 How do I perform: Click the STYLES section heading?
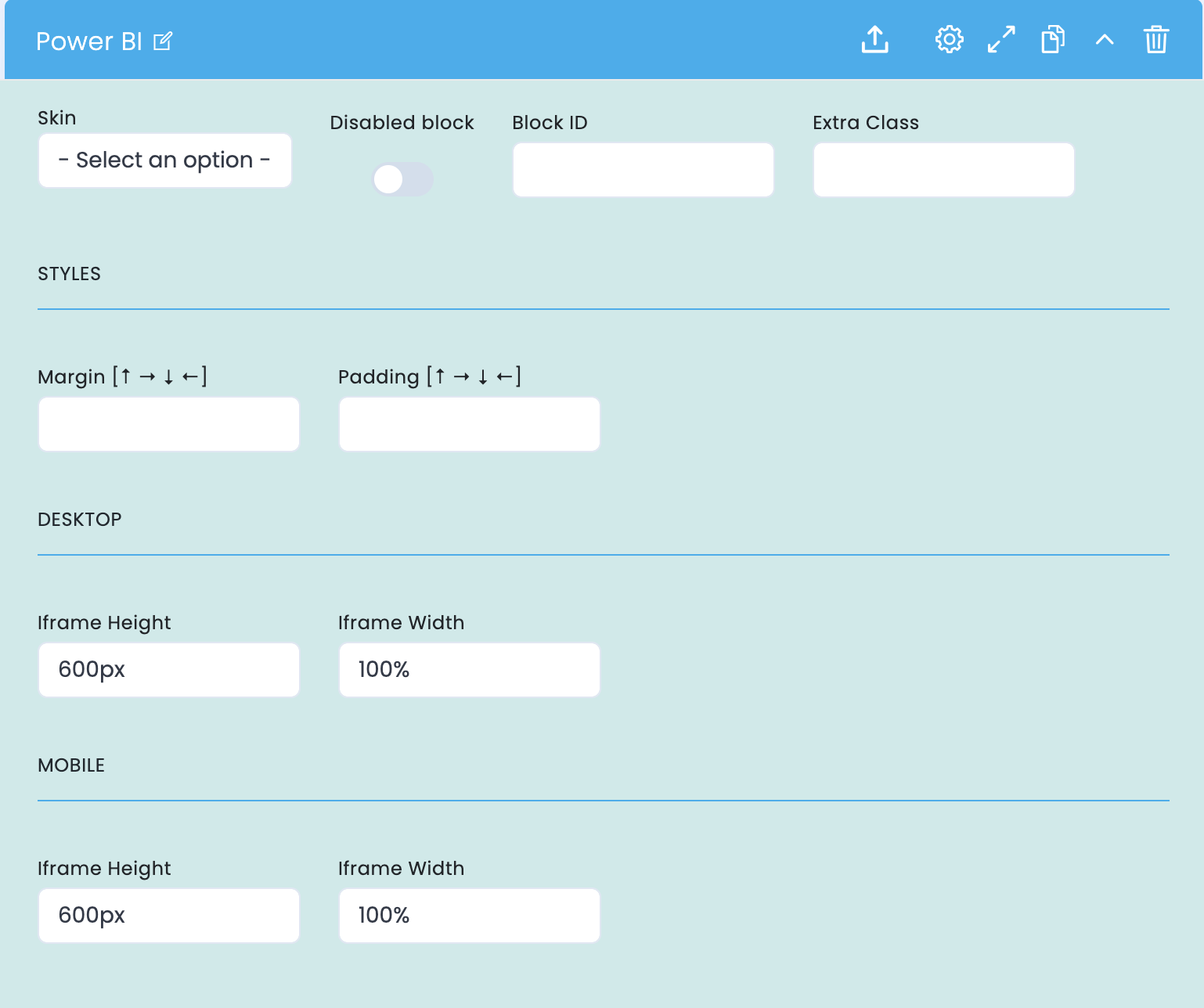[x=69, y=274]
